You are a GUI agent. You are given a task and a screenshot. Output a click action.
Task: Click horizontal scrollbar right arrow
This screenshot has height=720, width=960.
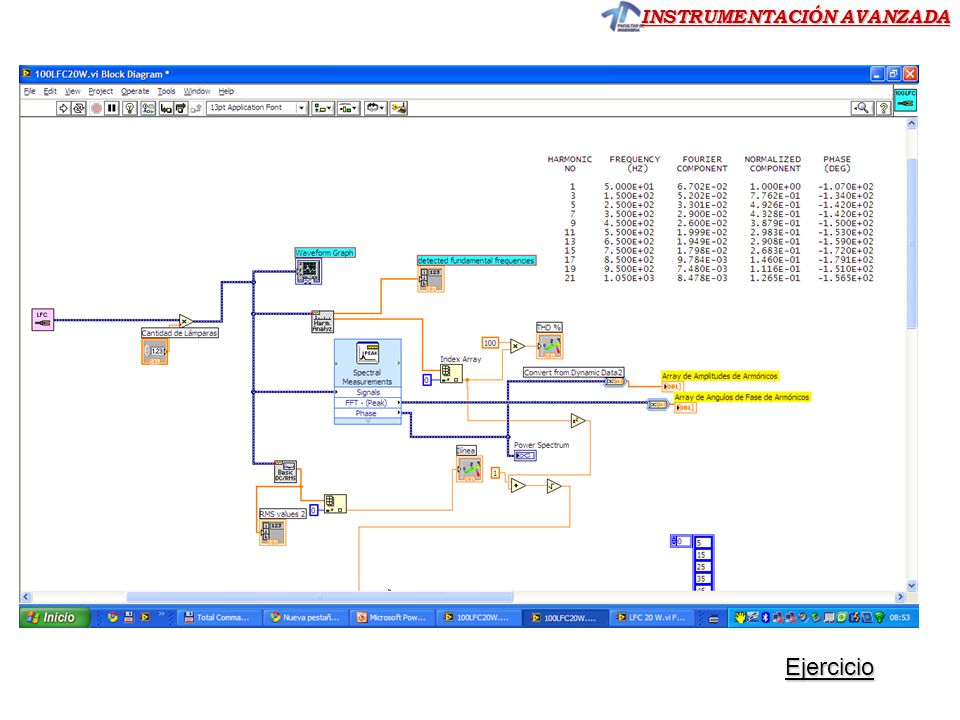click(900, 596)
